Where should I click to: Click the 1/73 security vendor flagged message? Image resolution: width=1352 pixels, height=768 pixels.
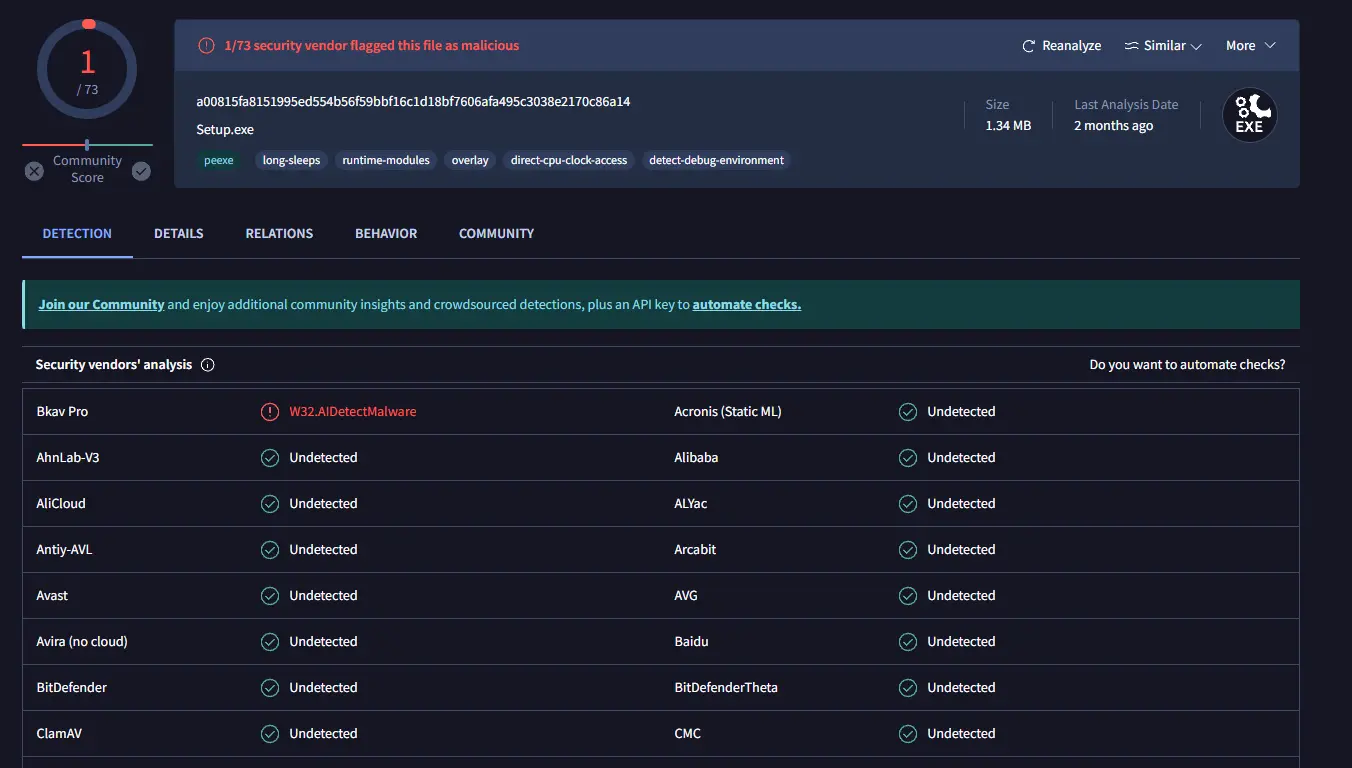click(x=372, y=46)
